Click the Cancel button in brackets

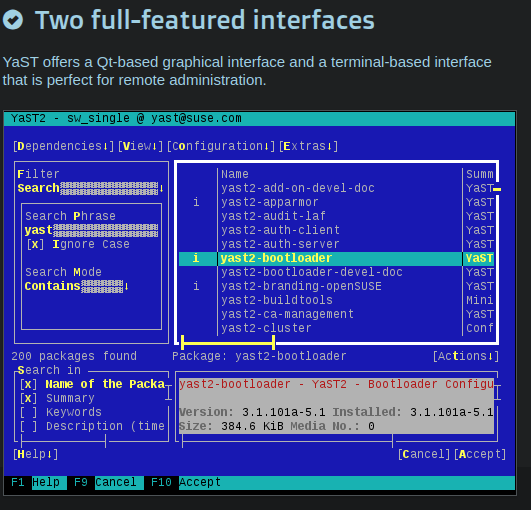(424, 454)
